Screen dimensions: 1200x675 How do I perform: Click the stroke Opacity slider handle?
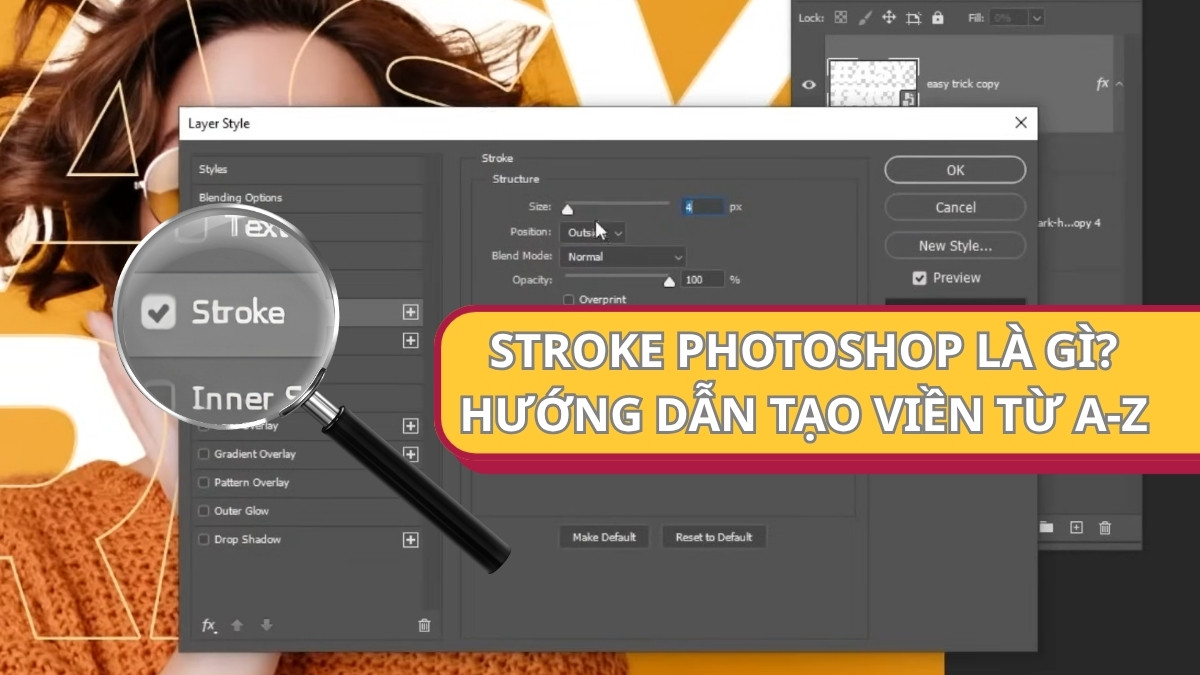(x=669, y=282)
